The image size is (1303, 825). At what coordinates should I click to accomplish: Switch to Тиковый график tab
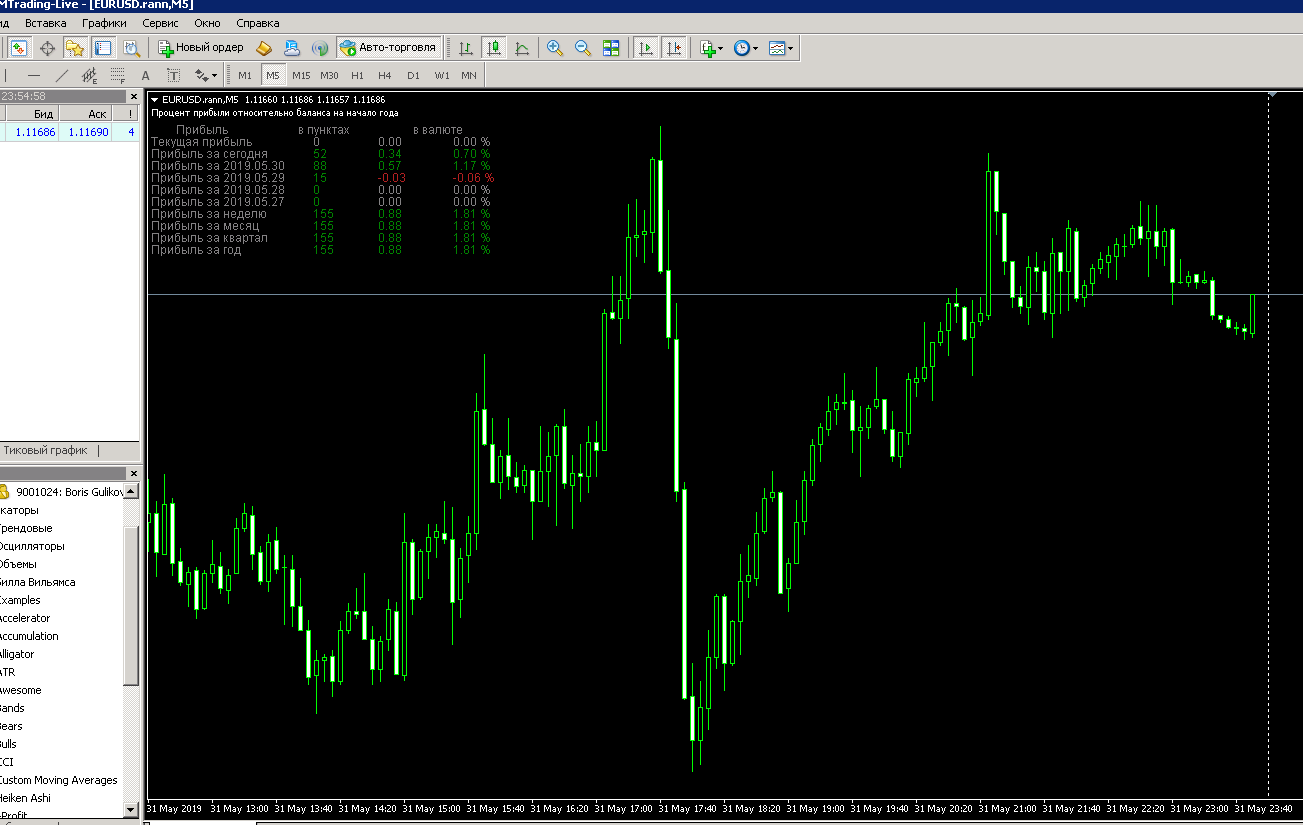pos(45,450)
